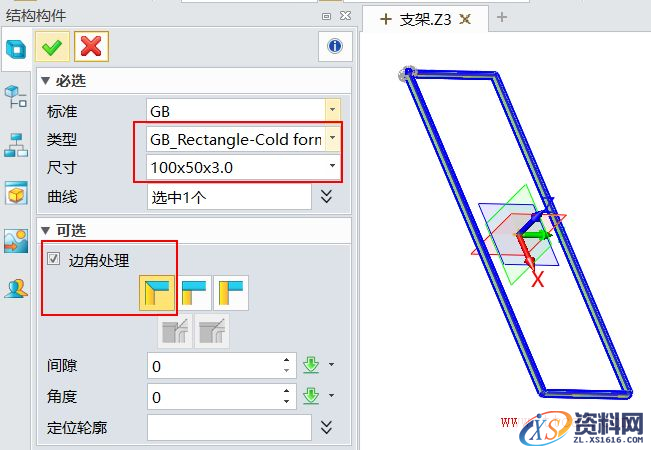Open the yellow cube view sidebar icon
The height and width of the screenshot is (450, 651).
tap(16, 193)
